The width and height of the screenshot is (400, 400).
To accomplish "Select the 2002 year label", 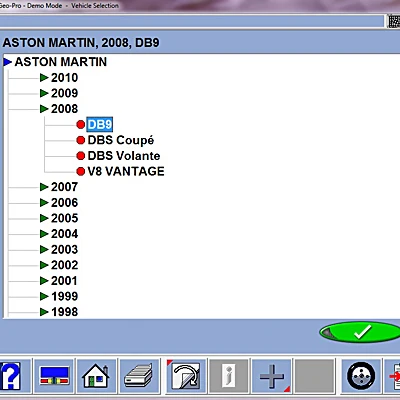I will pos(64,265).
